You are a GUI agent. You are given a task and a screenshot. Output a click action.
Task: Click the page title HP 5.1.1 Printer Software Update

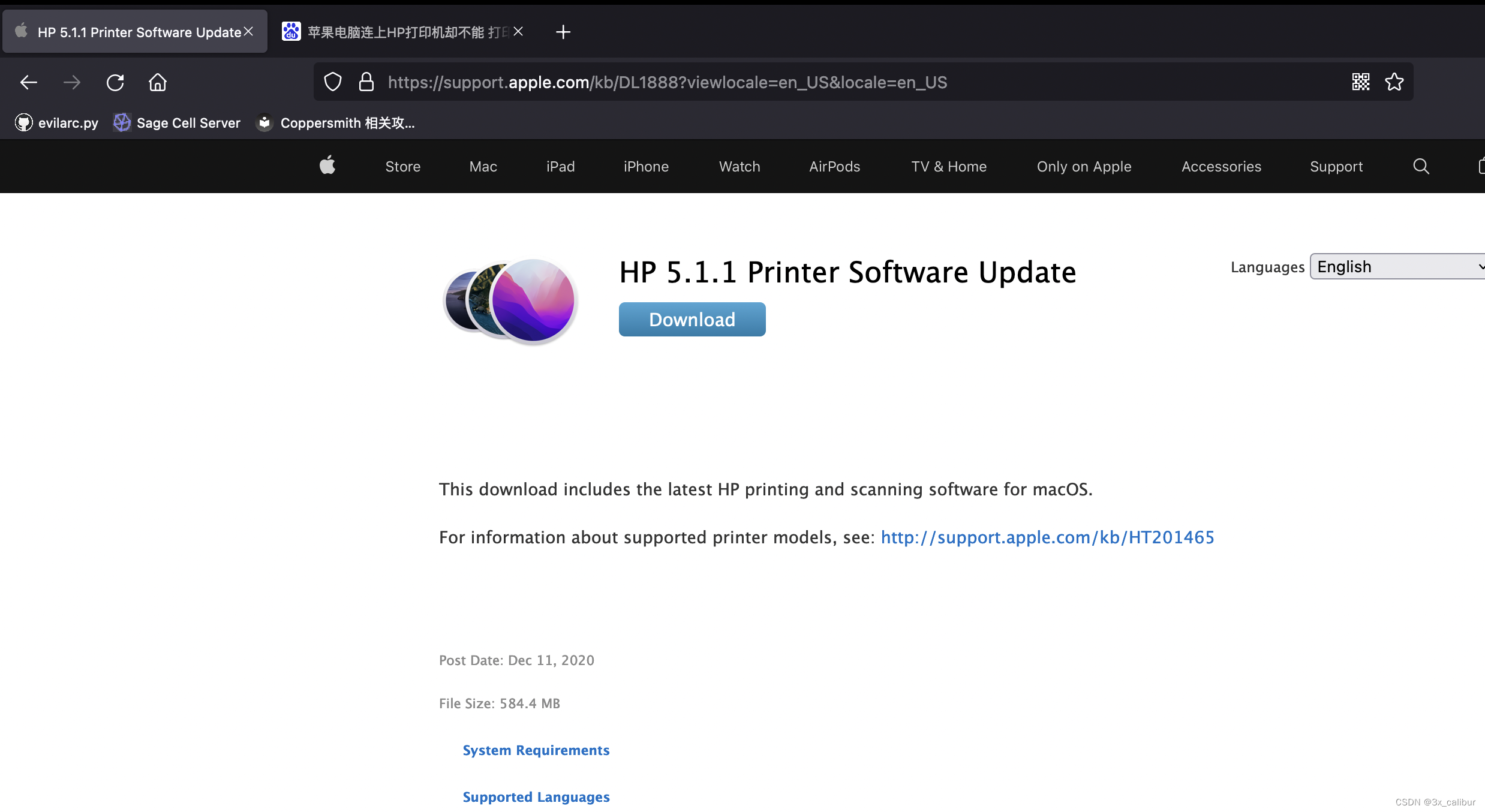[847, 272]
